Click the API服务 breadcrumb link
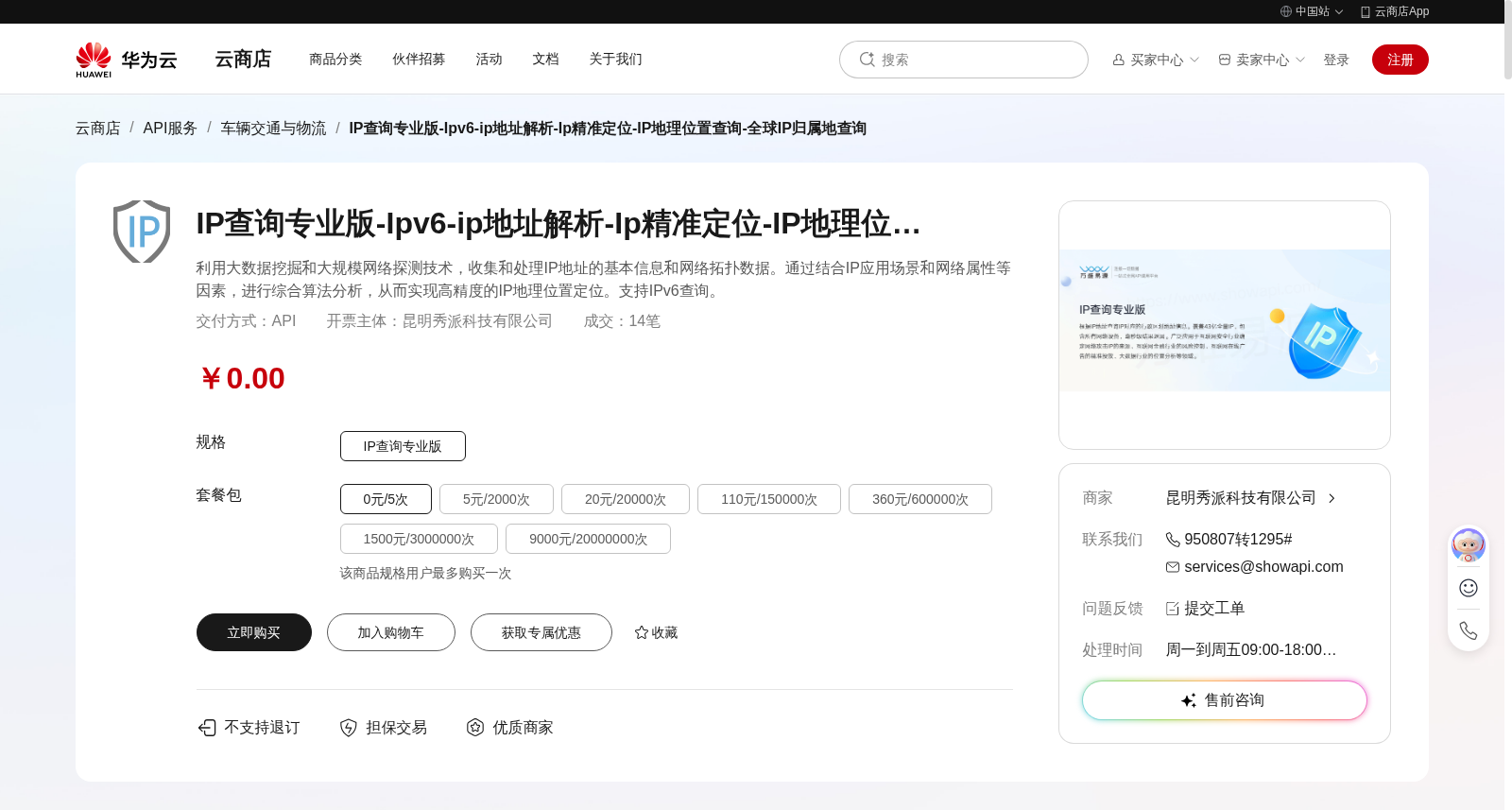Screen dimensions: 1512x810 170,128
